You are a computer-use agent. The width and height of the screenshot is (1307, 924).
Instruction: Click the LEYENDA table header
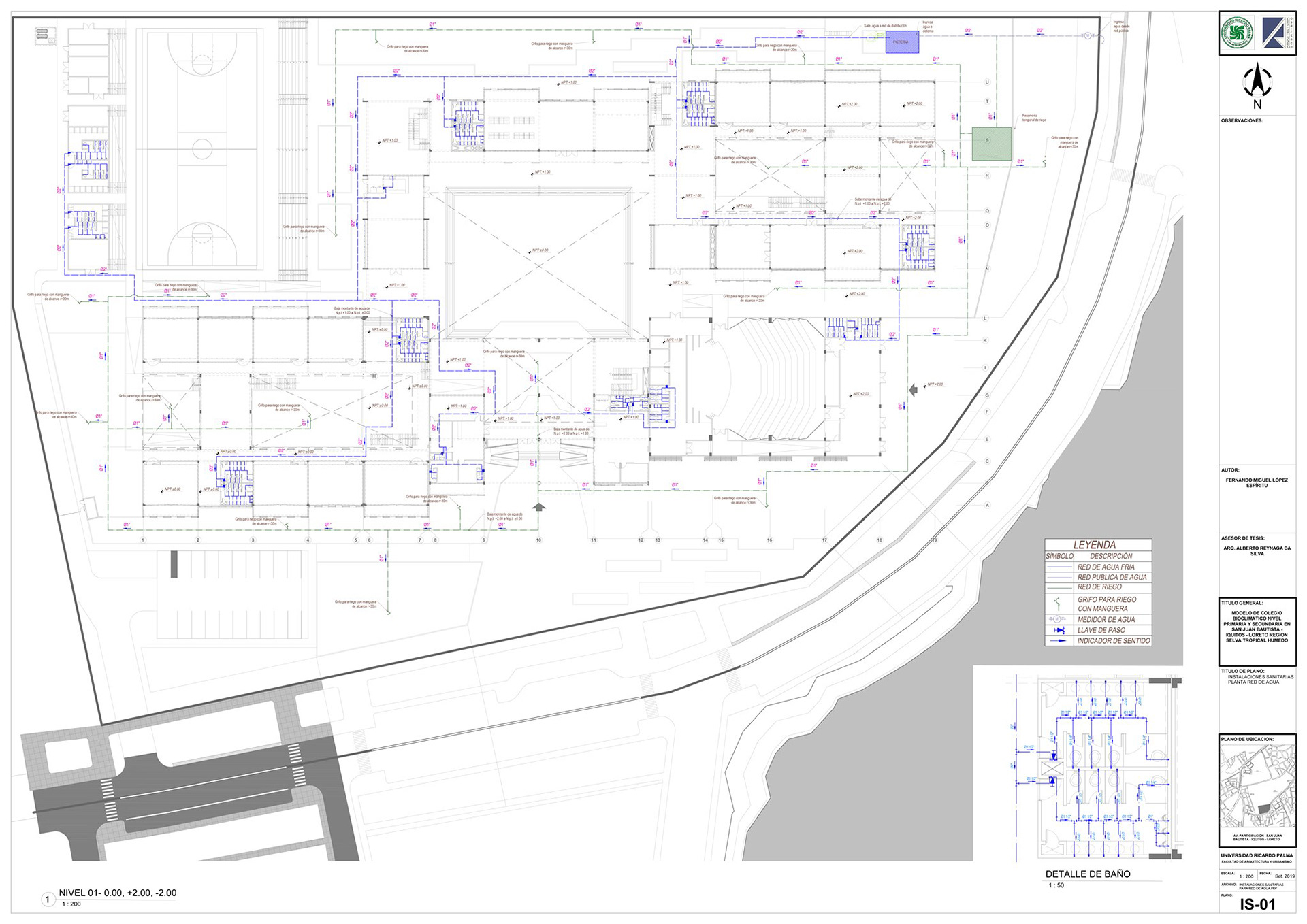1095,545
